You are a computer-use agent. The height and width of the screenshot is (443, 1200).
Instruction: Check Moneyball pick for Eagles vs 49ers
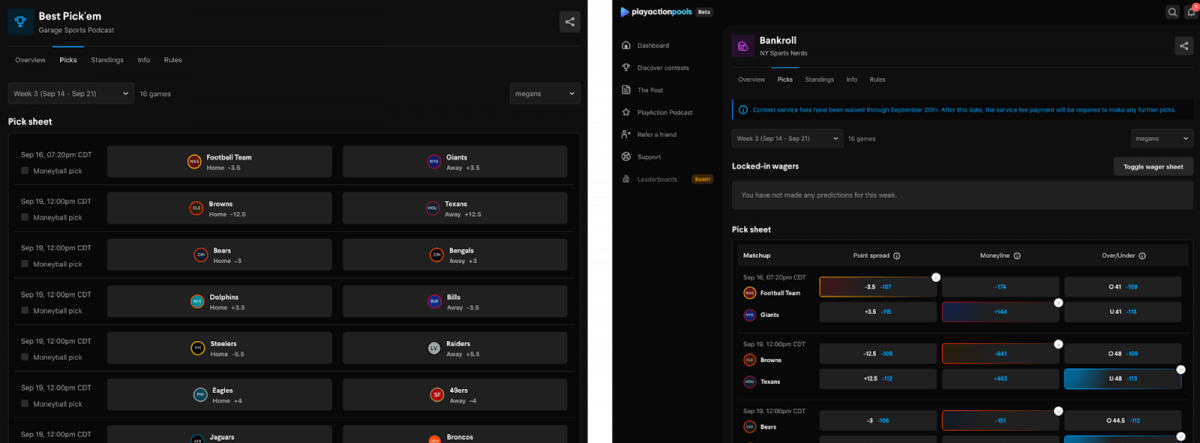click(25, 403)
